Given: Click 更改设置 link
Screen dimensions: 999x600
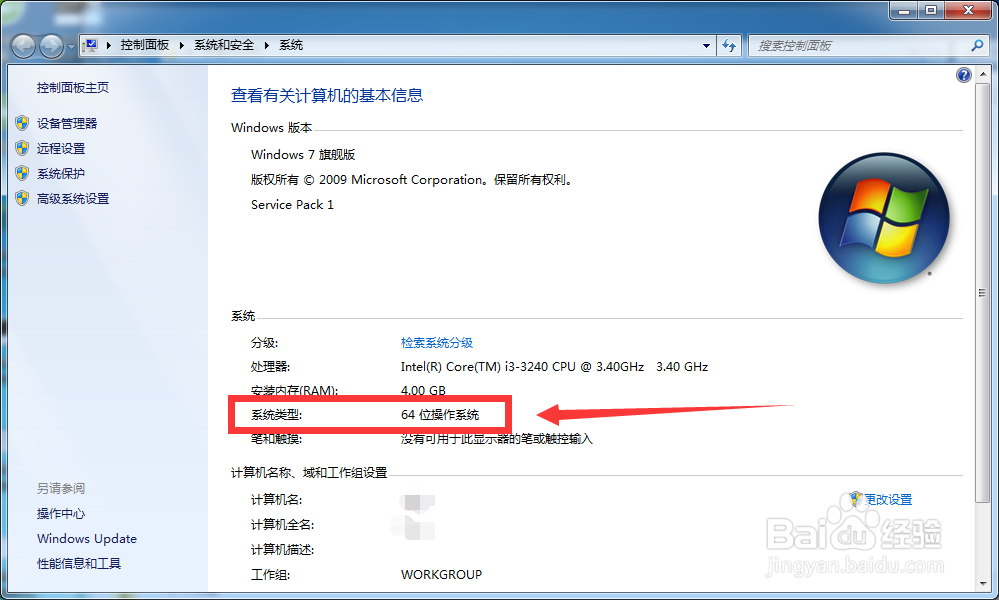Looking at the screenshot, I should click(888, 499).
